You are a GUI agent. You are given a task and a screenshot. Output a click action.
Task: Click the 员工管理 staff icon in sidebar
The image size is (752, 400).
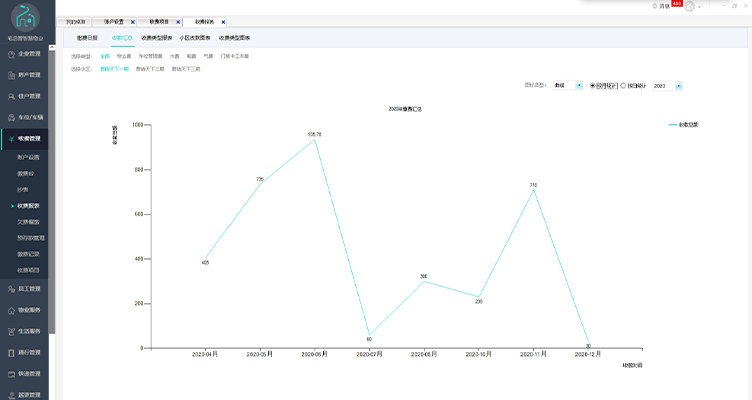[10, 289]
